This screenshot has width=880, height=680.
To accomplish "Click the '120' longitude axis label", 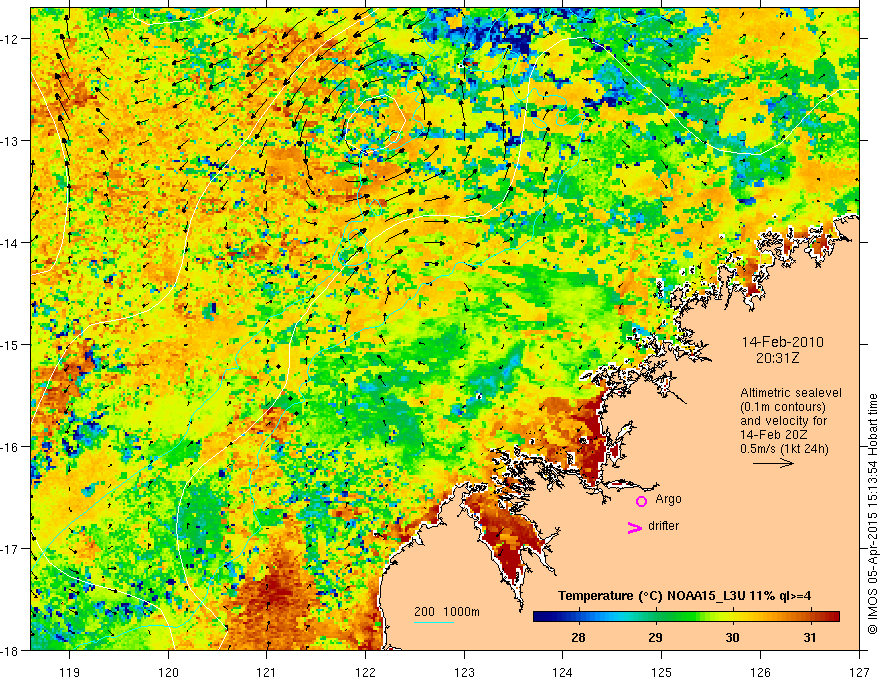I will coord(168,672).
